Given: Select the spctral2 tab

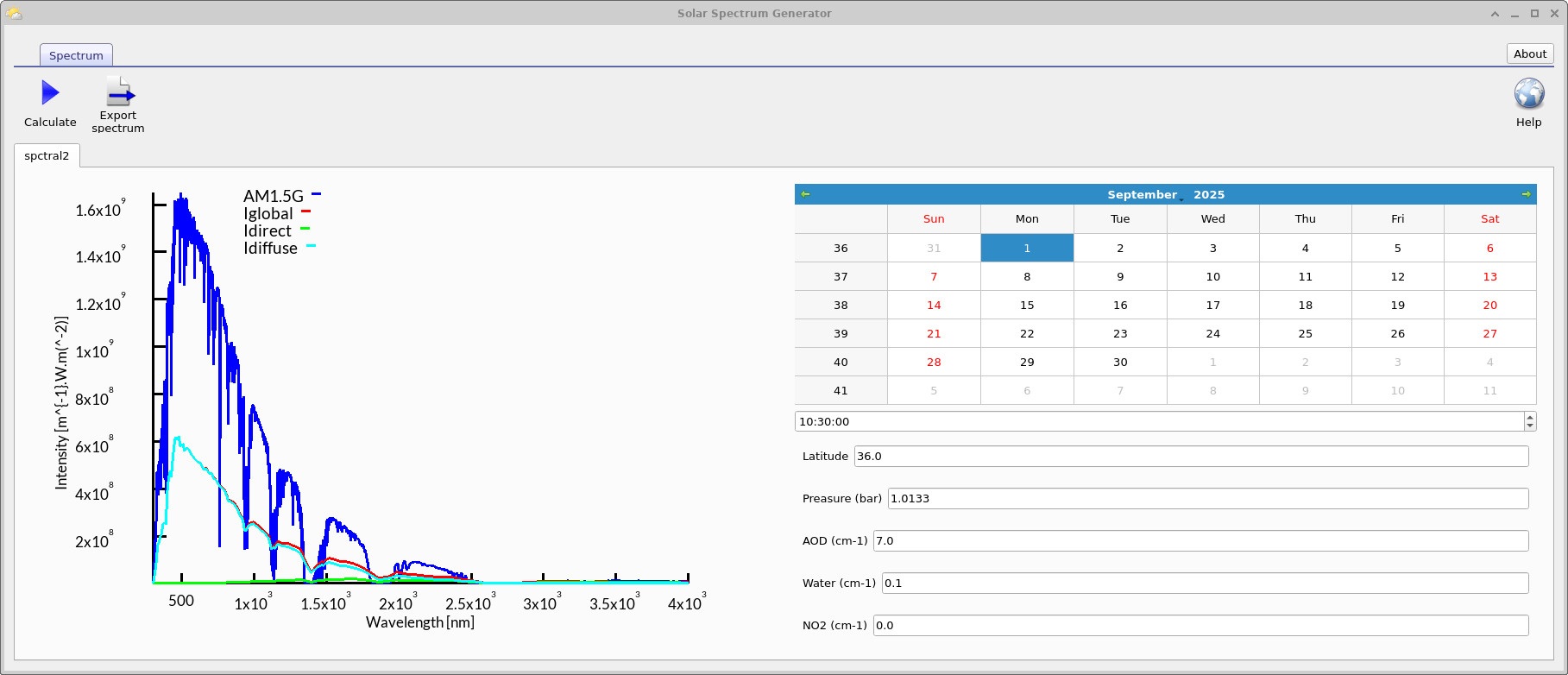Looking at the screenshot, I should click(47, 156).
